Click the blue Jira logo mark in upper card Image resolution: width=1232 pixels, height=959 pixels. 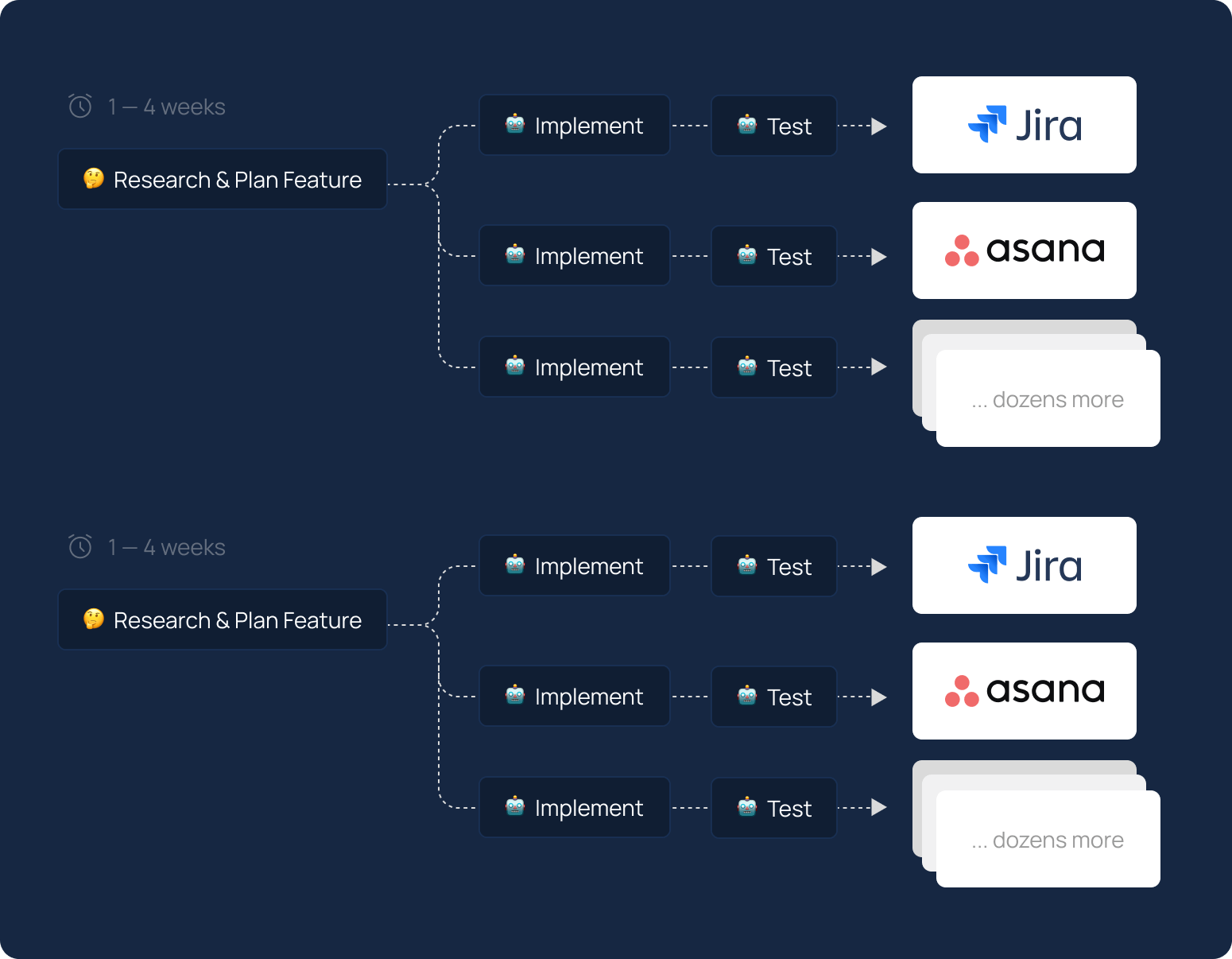coord(987,124)
